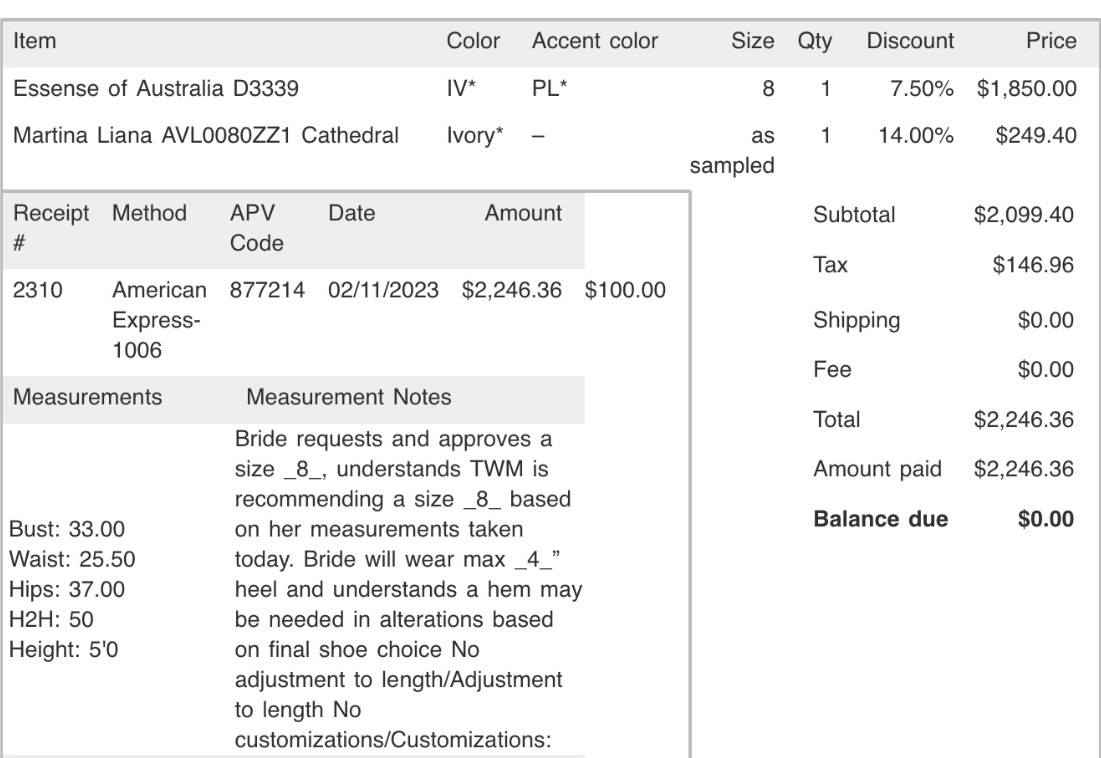Click the Date column header
This screenshot has height=758, width=1101.
[x=352, y=213]
